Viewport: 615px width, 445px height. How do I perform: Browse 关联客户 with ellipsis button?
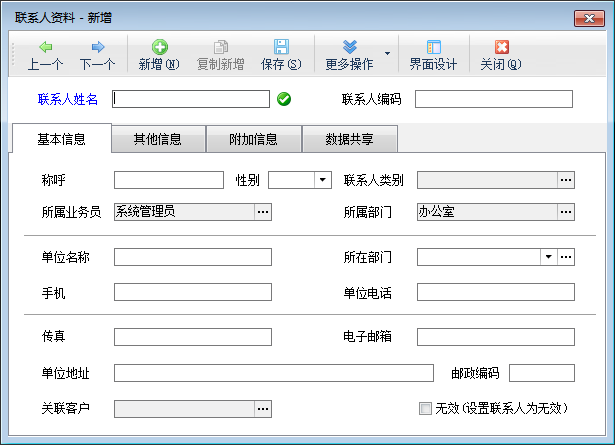(263, 408)
